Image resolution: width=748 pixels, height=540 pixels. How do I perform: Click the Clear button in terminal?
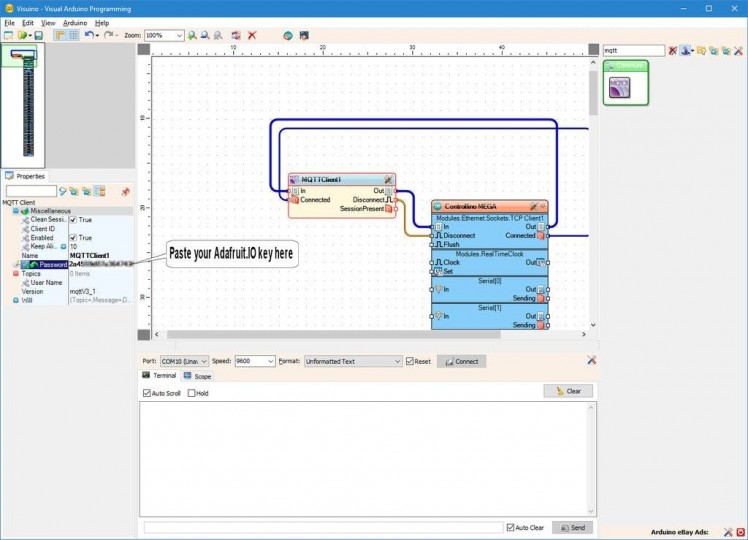click(x=568, y=391)
